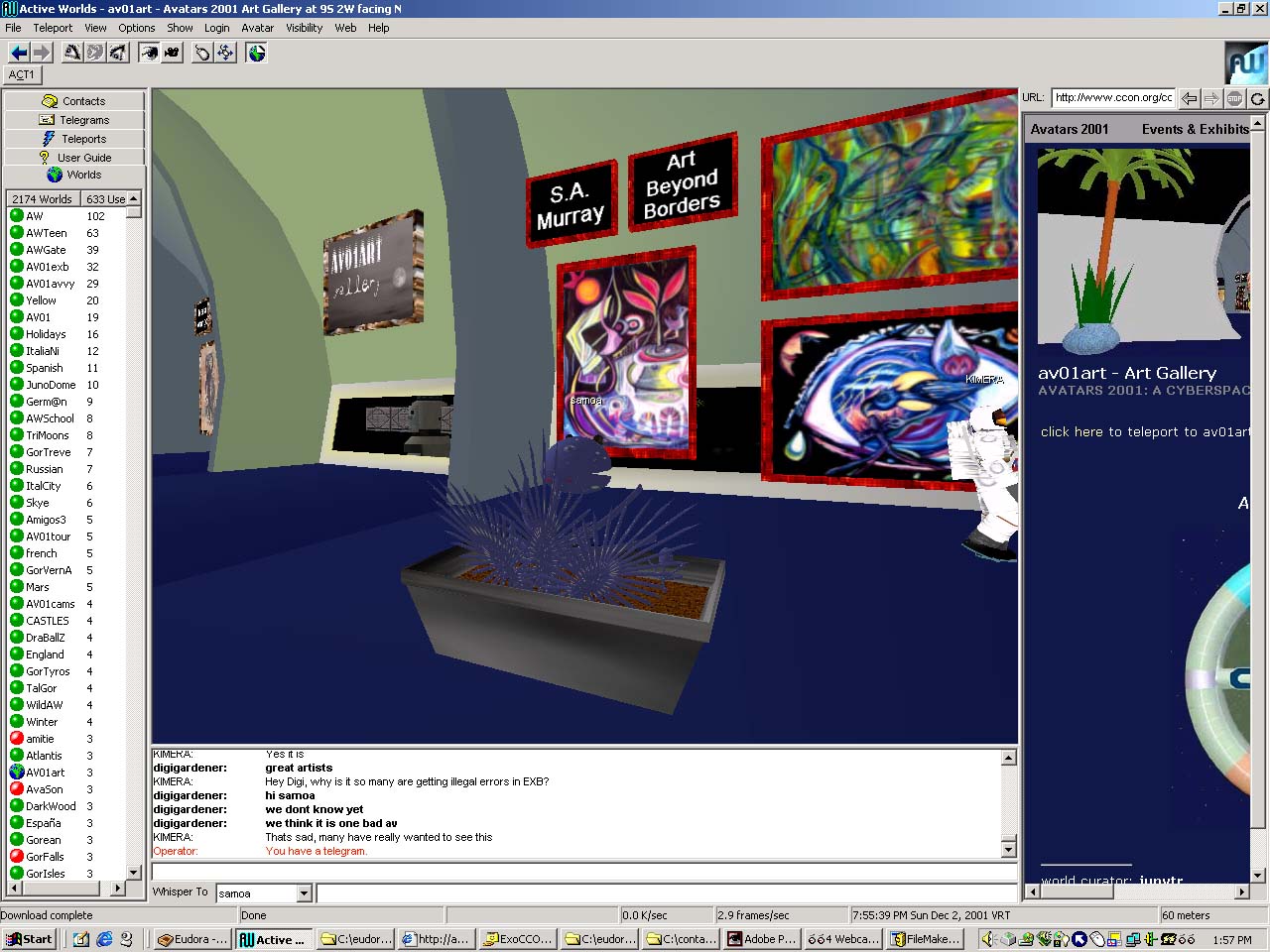Click the four-arrow move icon
1270x952 pixels.
point(226,53)
